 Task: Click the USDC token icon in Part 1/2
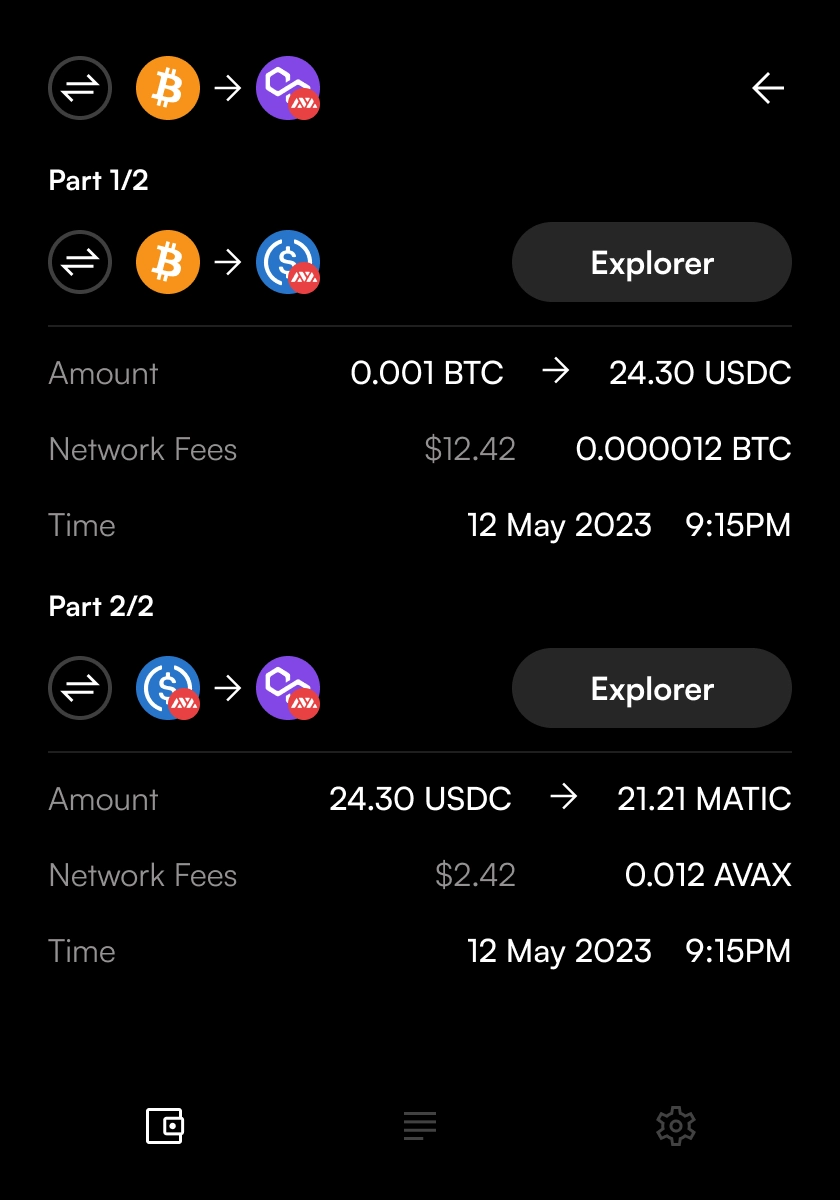288,262
